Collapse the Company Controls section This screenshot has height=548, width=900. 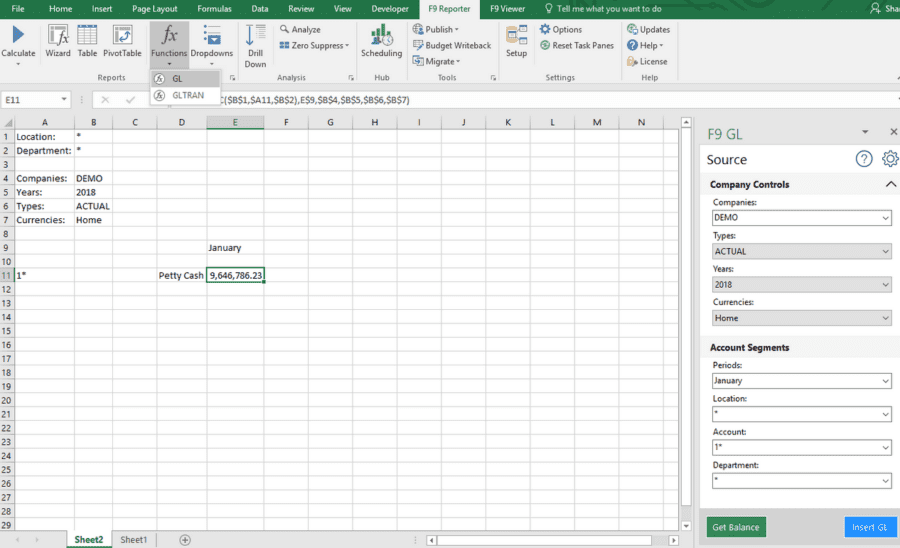click(x=890, y=184)
